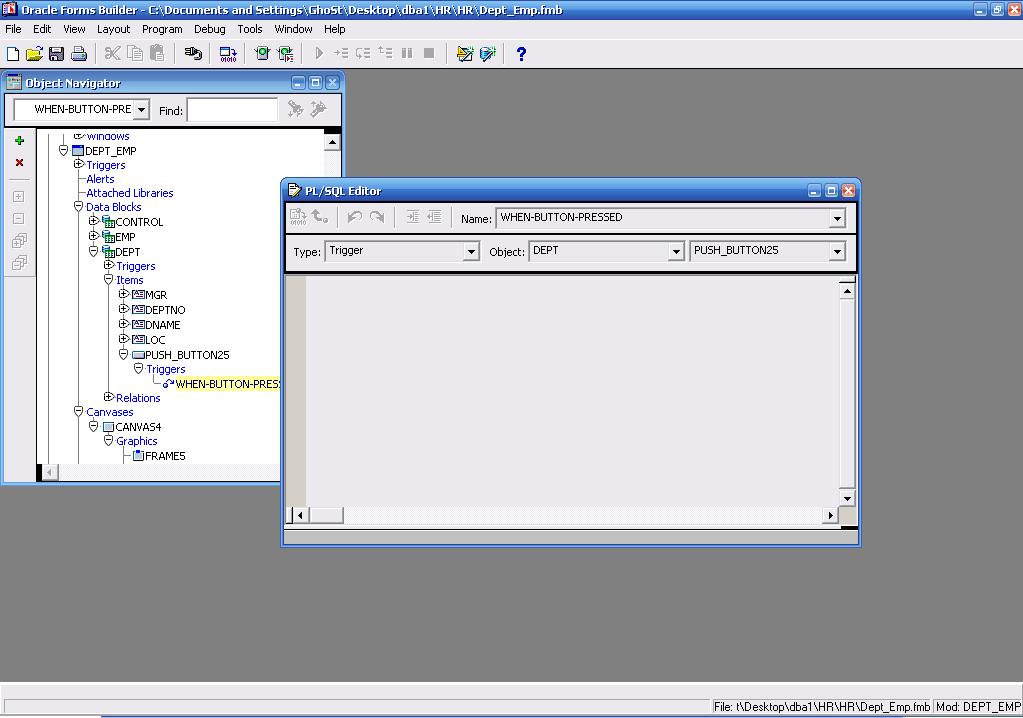Click the red X Delete icon in Object Navigator

tap(19, 163)
